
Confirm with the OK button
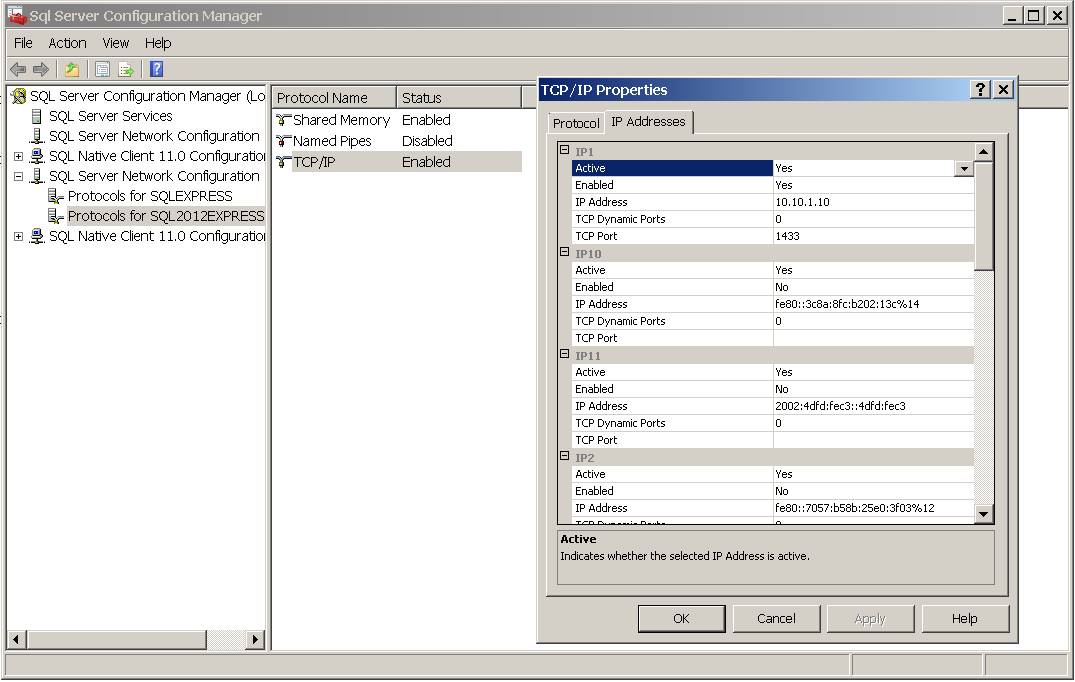(681, 618)
